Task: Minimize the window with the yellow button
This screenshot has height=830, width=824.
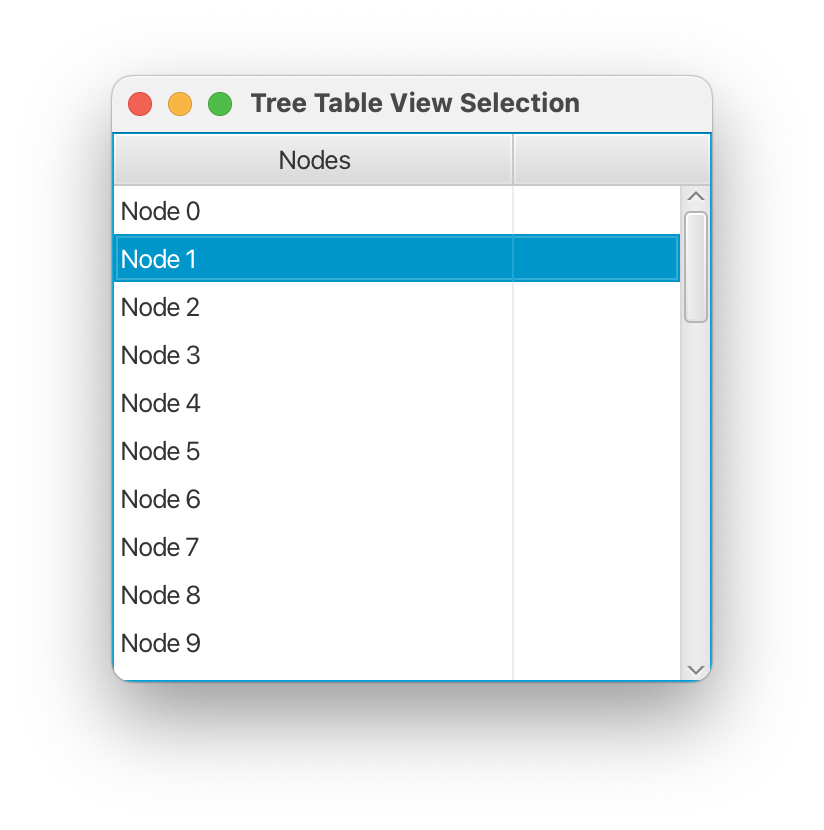Action: [x=180, y=104]
